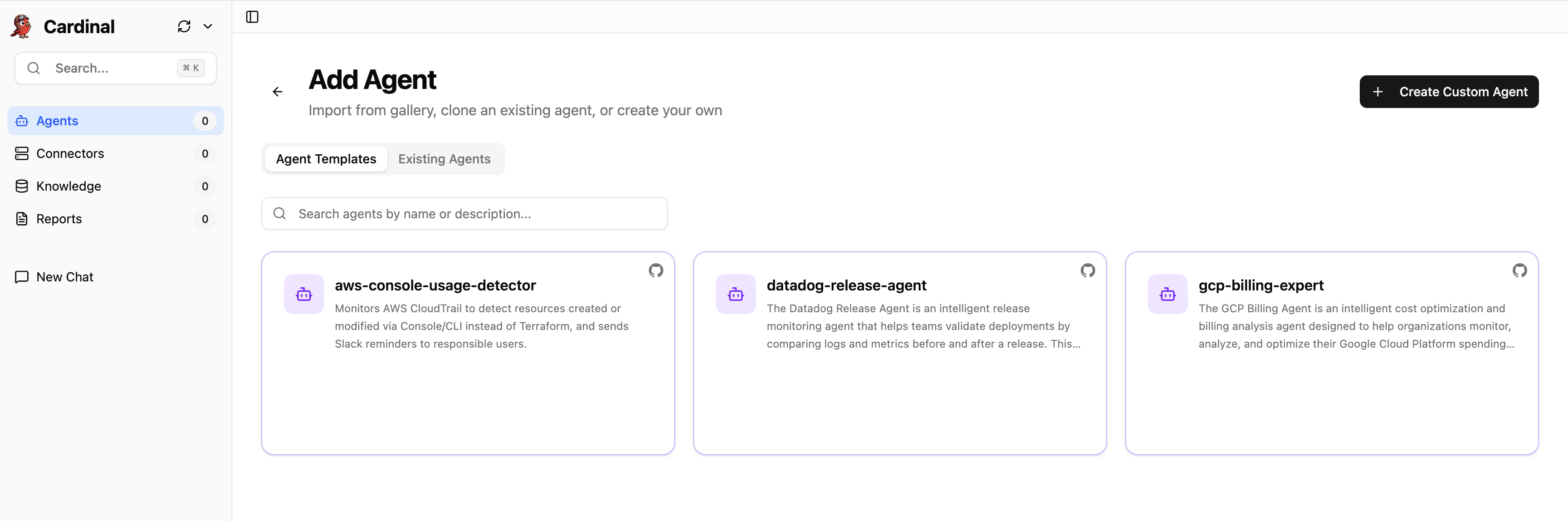Viewport: 1568px width, 521px height.
Task: Select the Agent Templates tab
Action: point(326,159)
